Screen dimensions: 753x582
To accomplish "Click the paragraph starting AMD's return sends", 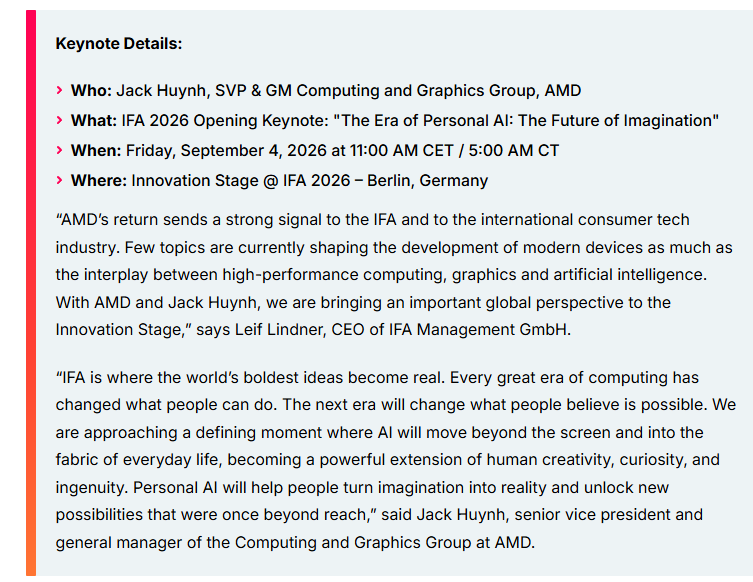I will [x=394, y=275].
